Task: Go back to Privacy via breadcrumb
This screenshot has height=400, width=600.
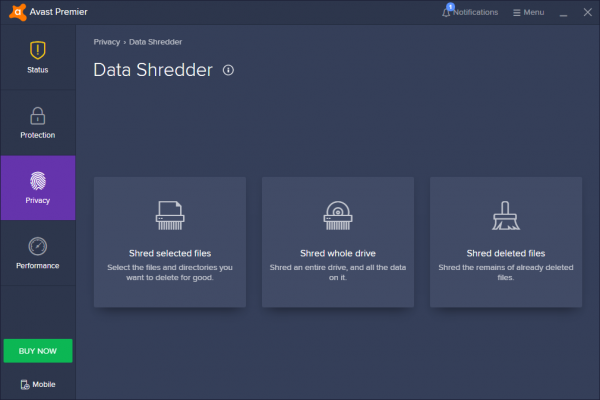Action: point(106,42)
